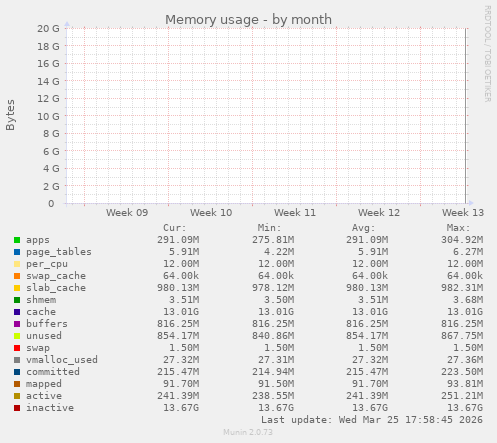497x443 pixels.
Task: Click the 'buffers' legend label
Action: tap(47, 324)
